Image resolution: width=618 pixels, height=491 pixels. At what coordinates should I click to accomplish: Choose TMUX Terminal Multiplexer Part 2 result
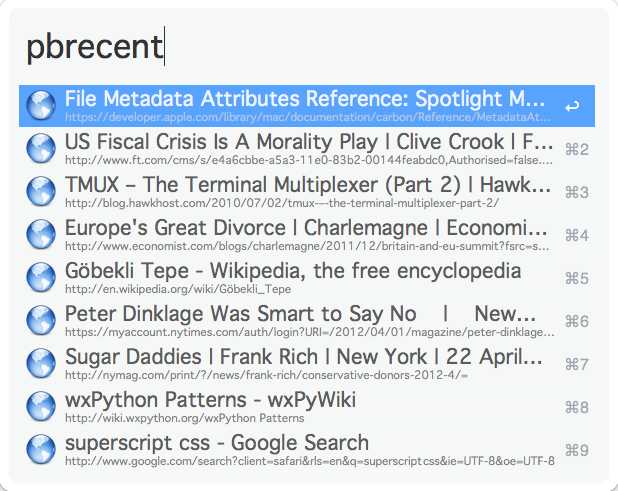[307, 192]
